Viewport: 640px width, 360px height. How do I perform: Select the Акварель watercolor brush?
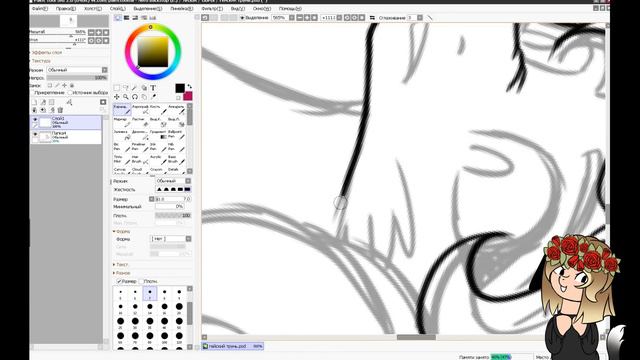click(x=176, y=109)
